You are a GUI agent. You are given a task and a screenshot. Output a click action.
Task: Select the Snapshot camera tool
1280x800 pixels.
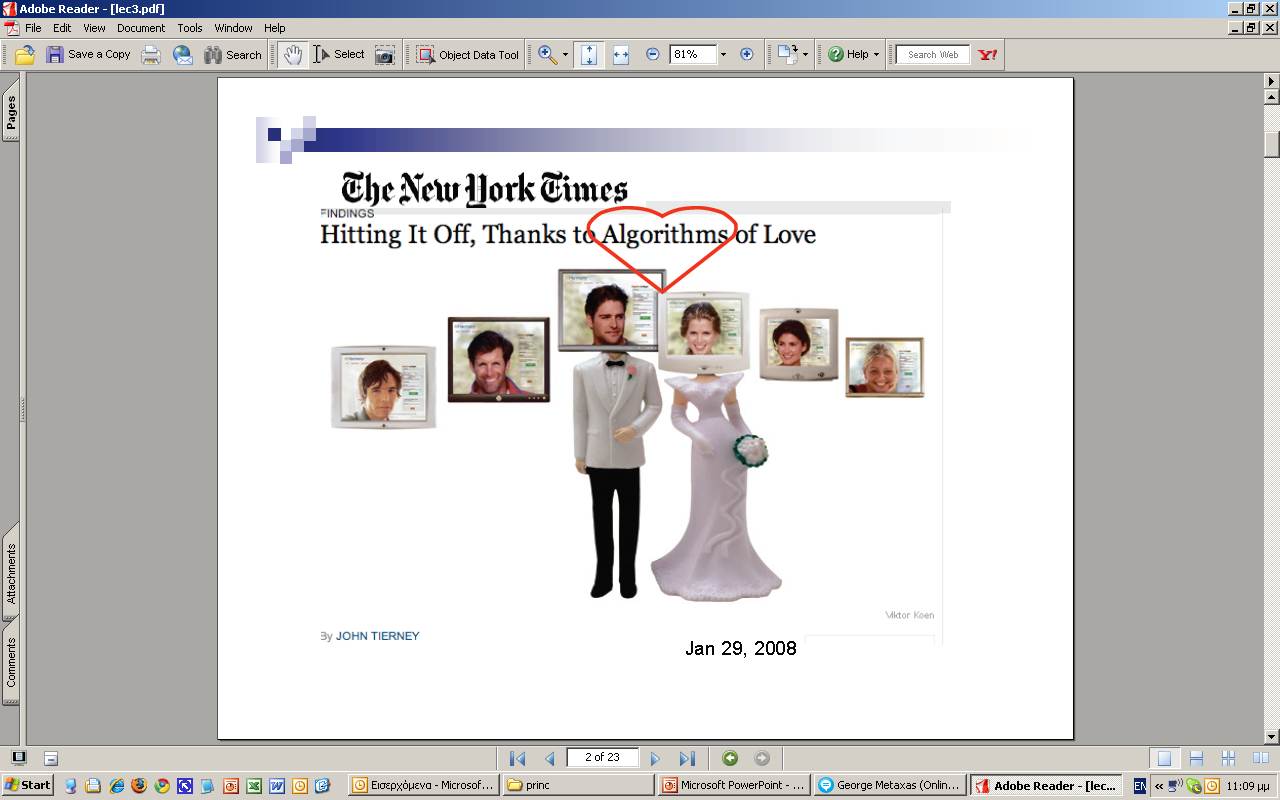385,55
